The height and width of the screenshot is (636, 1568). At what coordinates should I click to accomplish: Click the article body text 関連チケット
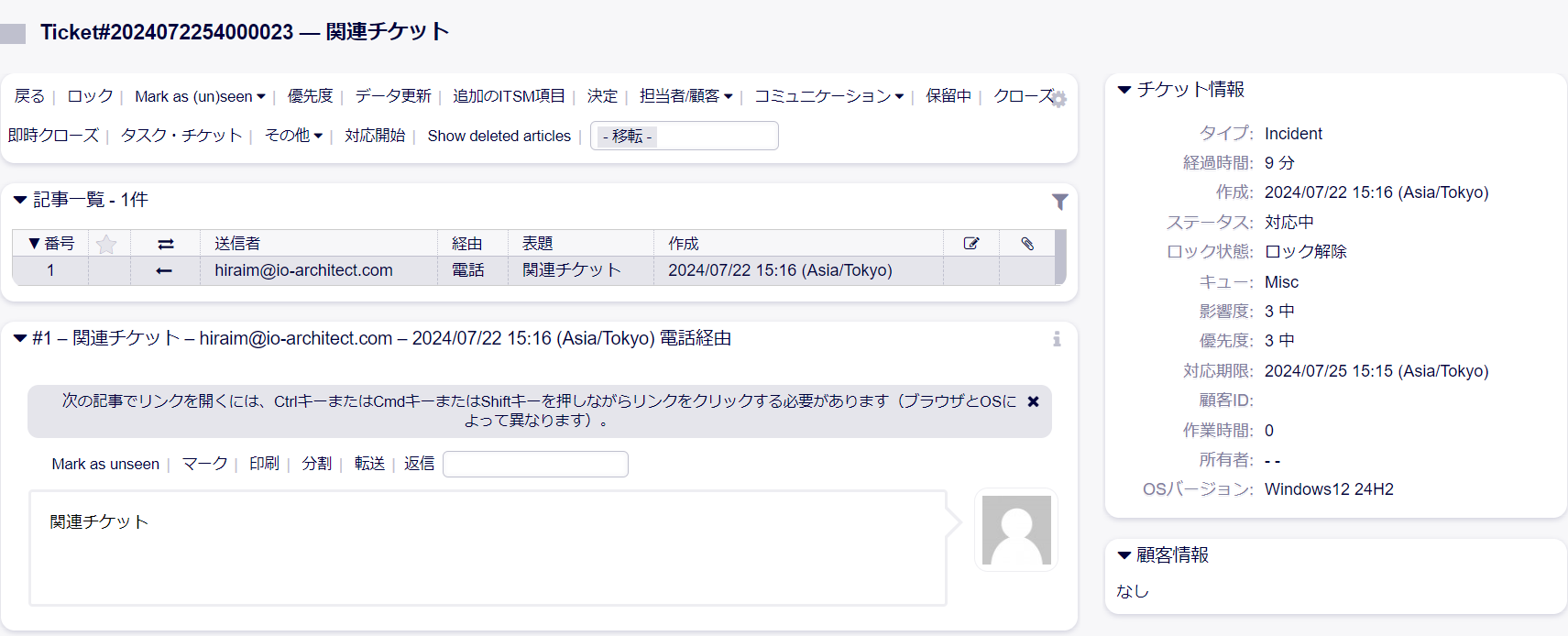pos(99,521)
